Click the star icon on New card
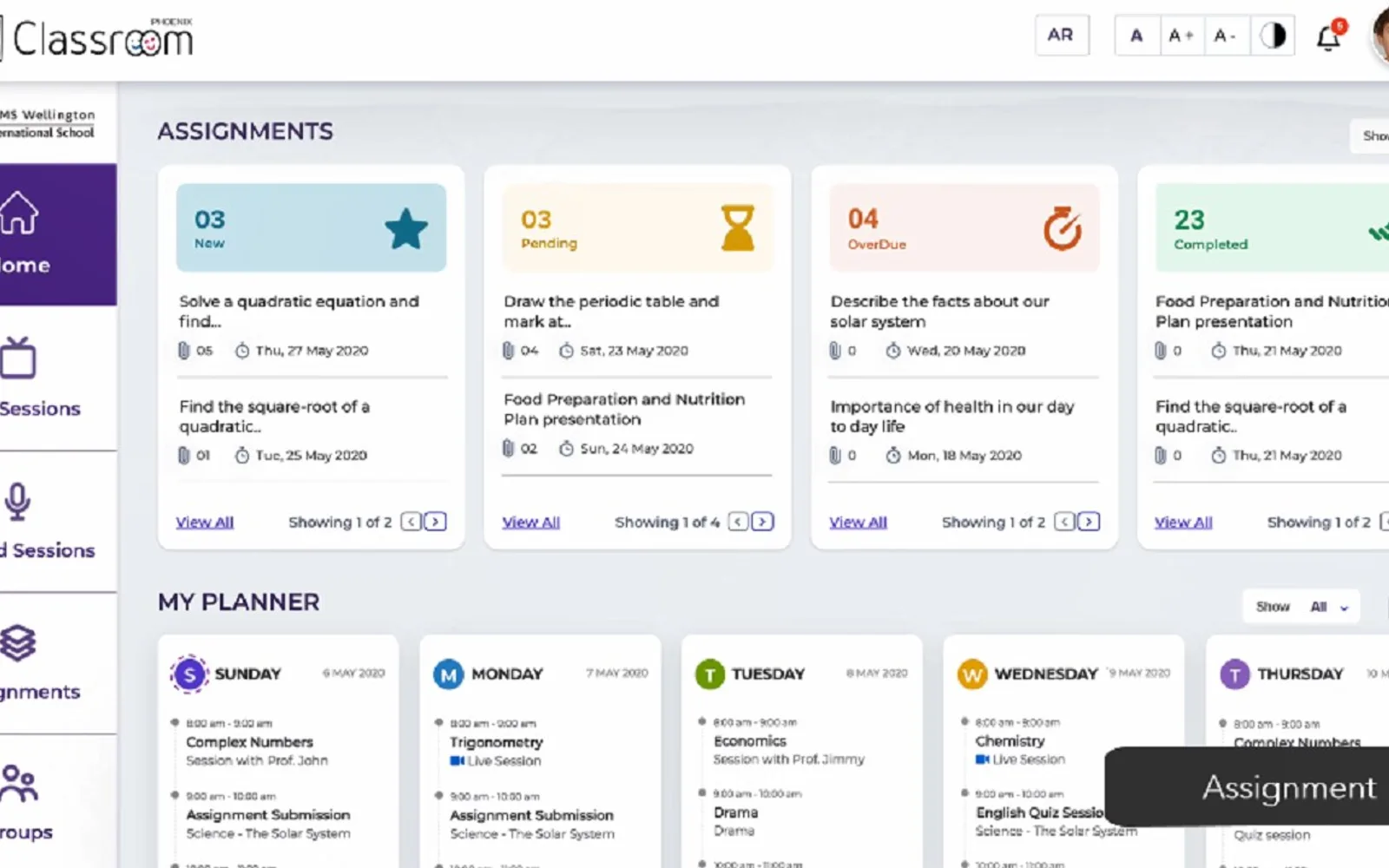 pos(406,229)
